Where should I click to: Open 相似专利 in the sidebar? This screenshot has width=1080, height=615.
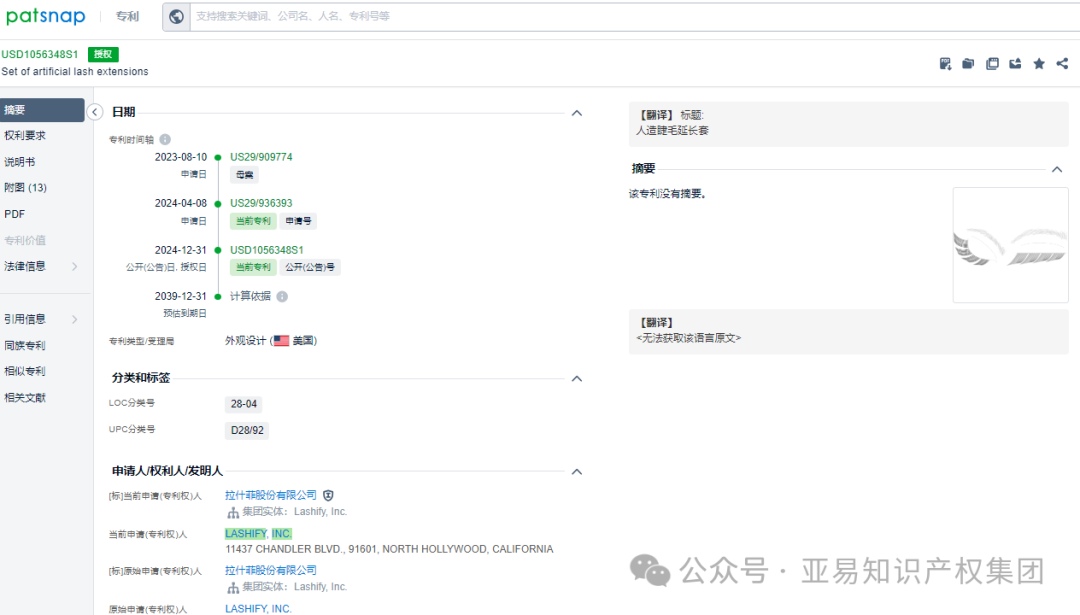tap(25, 371)
